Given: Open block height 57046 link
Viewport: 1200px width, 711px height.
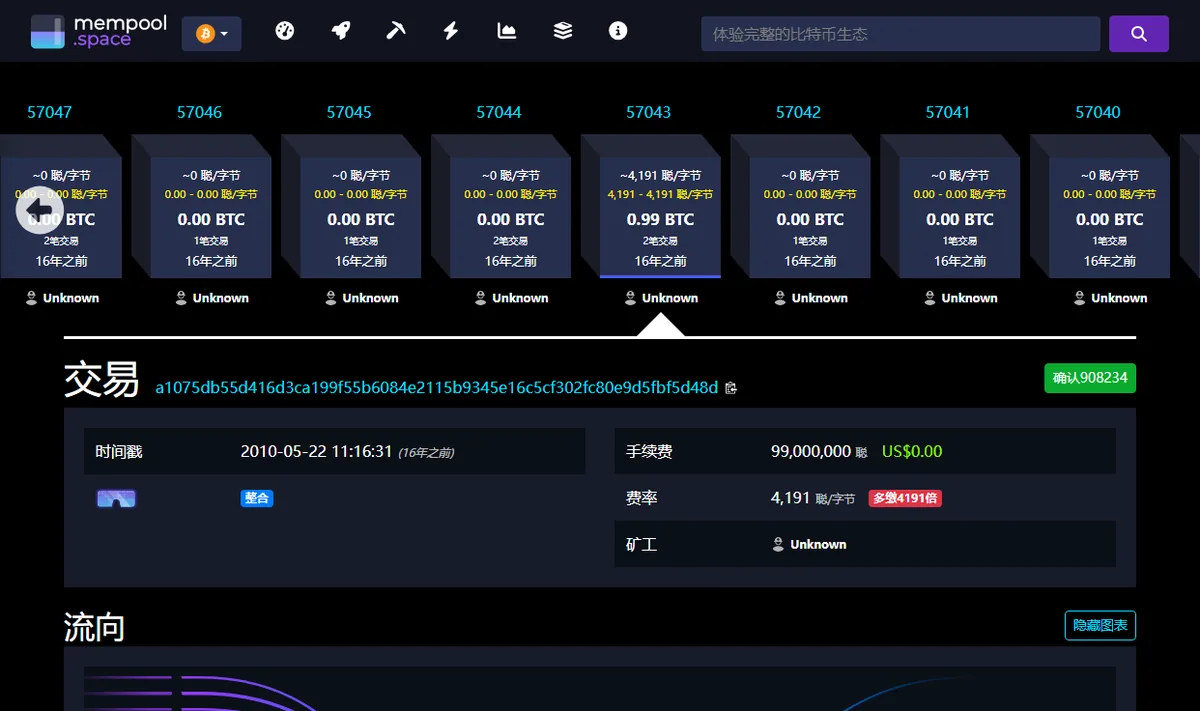Looking at the screenshot, I should pyautogui.click(x=199, y=112).
